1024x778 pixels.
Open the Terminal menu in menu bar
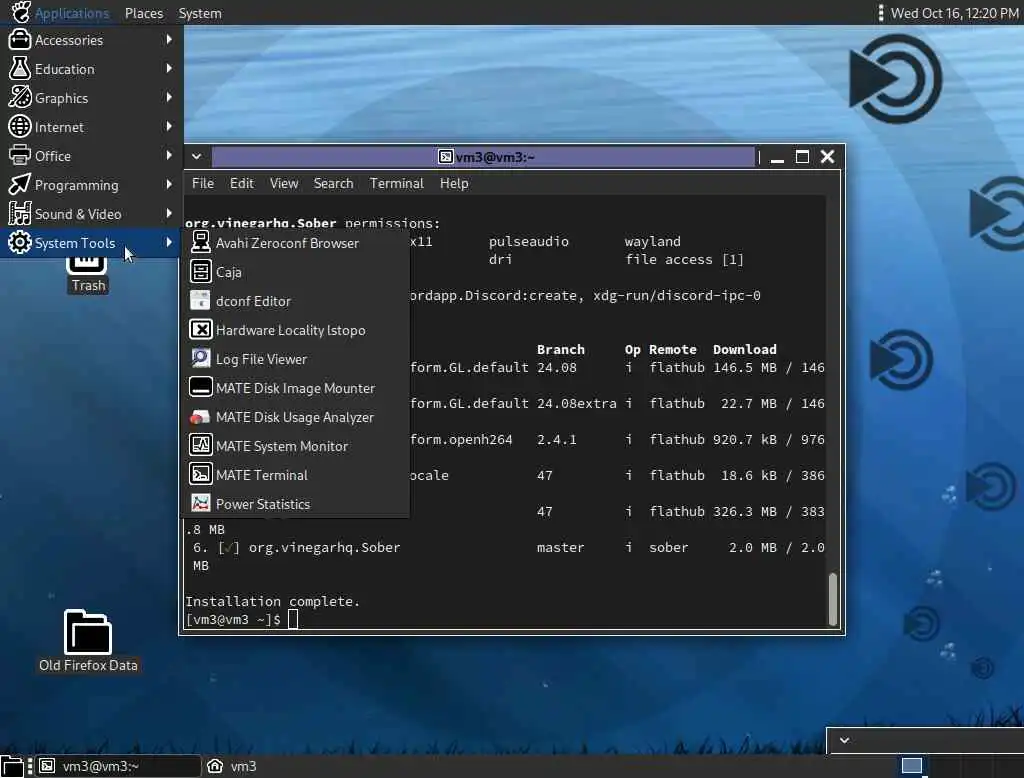[396, 184]
